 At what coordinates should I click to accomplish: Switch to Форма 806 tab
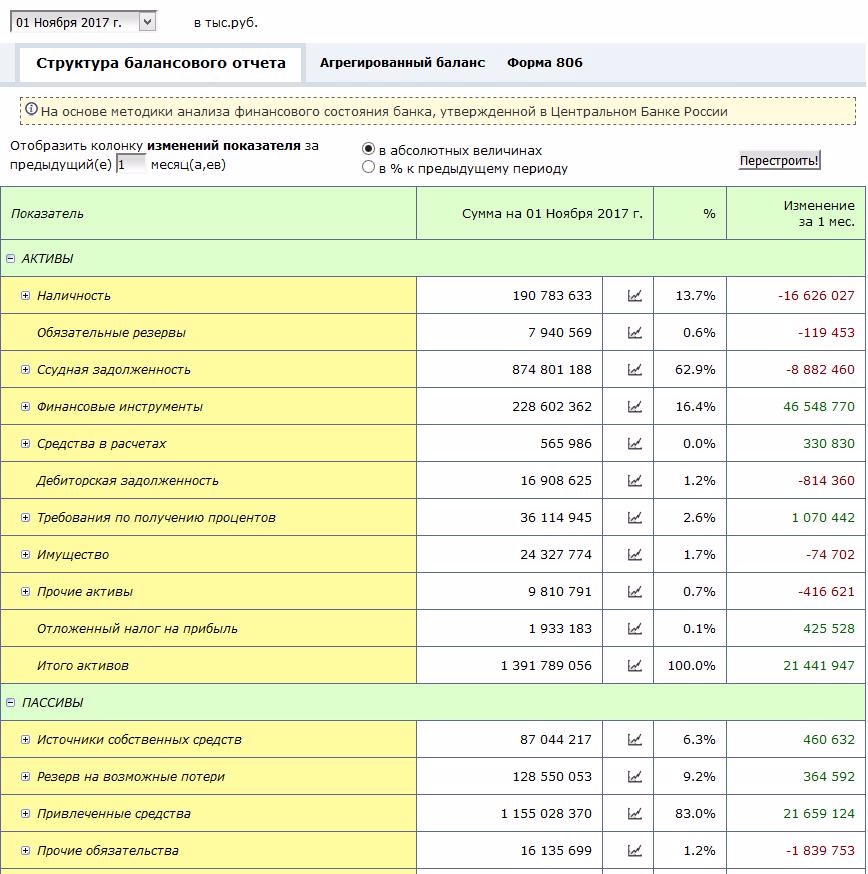pos(545,62)
